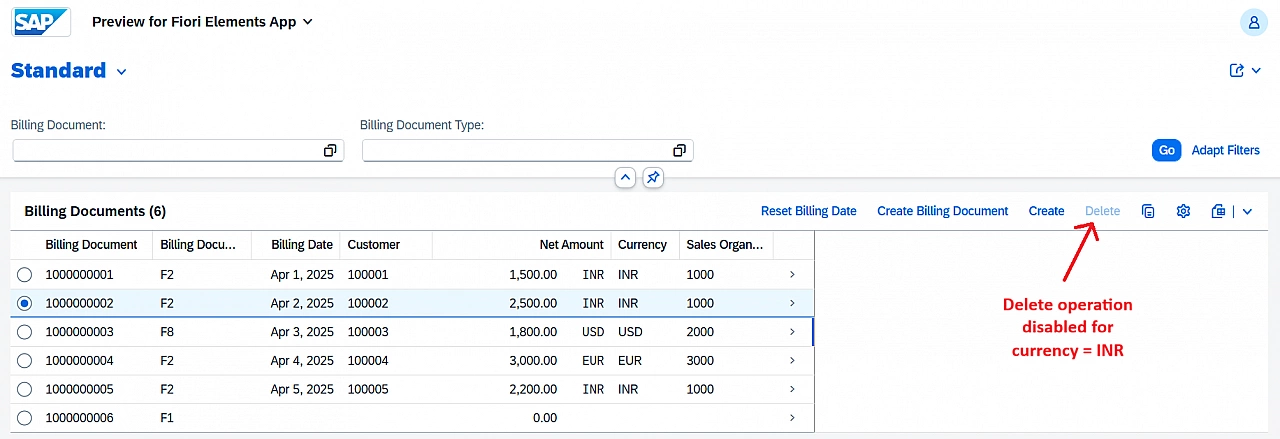Image resolution: width=1280 pixels, height=439 pixels.
Task: Collapse the filter header with chevron
Action: point(625,178)
